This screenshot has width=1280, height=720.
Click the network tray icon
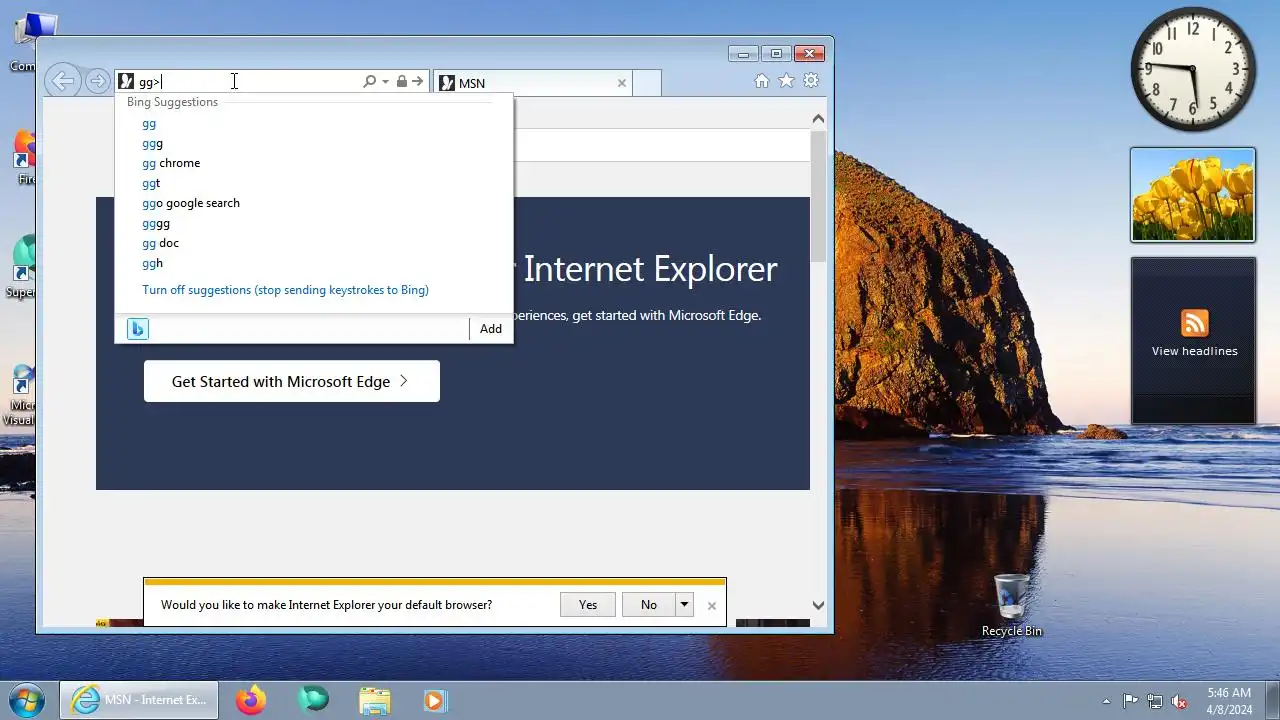1155,701
